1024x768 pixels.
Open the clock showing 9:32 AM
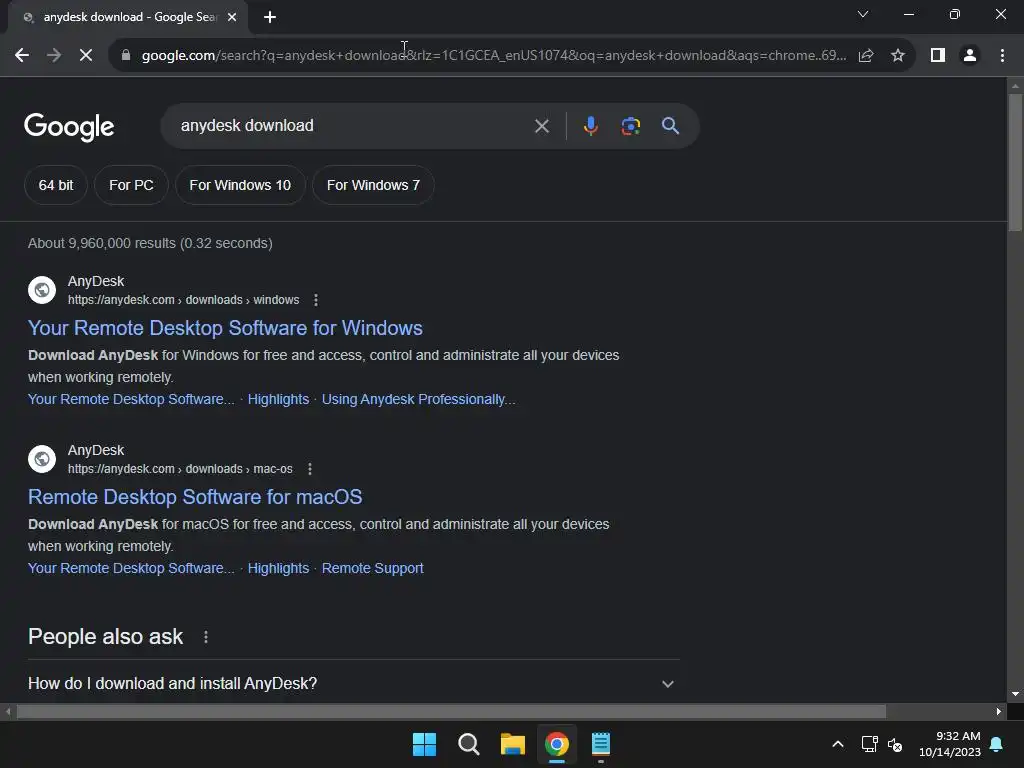[950, 744]
